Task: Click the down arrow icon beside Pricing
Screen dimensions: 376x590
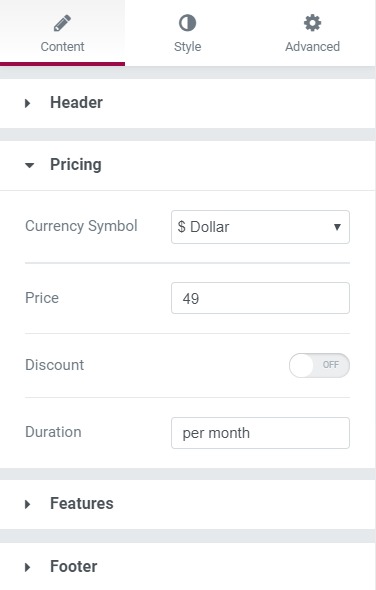Action: pos(29,165)
